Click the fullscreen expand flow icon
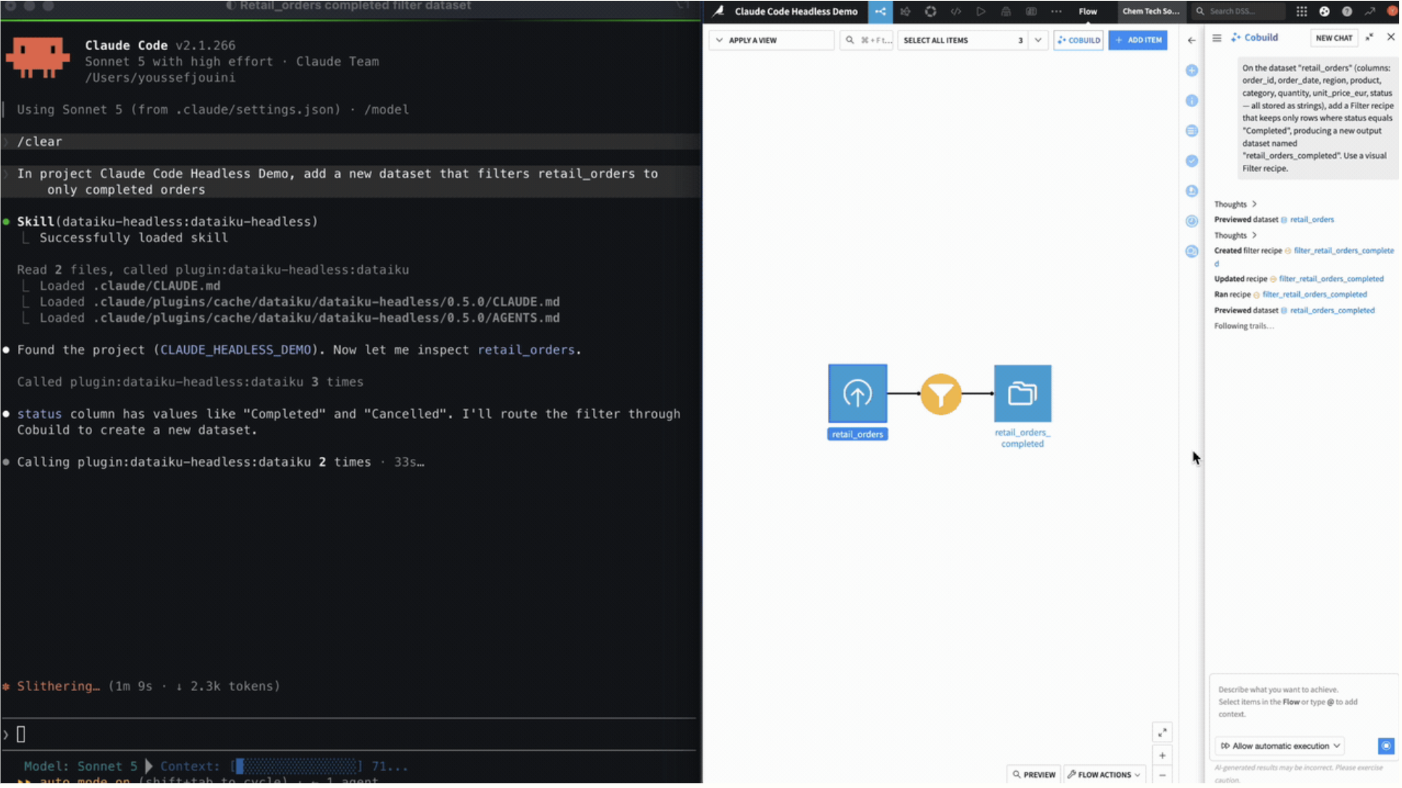This screenshot has width=1402, height=788. 1162,733
